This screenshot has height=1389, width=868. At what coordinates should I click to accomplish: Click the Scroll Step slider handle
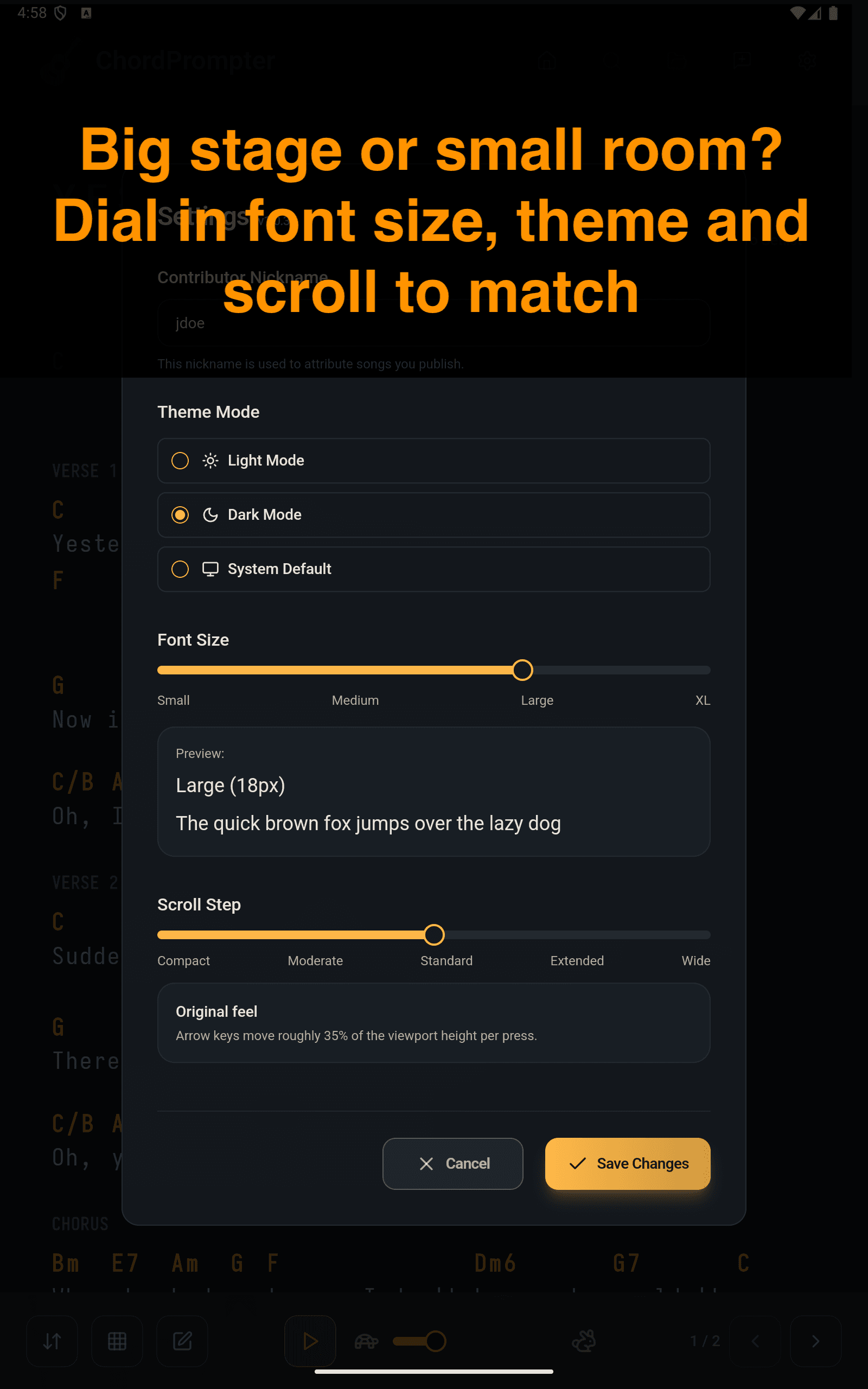tap(434, 934)
